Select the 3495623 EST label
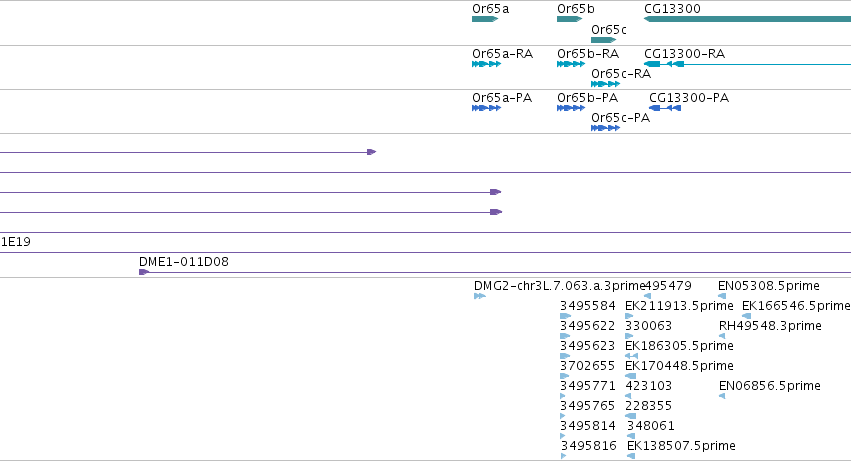Image resolution: width=851 pixels, height=461 pixels. click(588, 346)
